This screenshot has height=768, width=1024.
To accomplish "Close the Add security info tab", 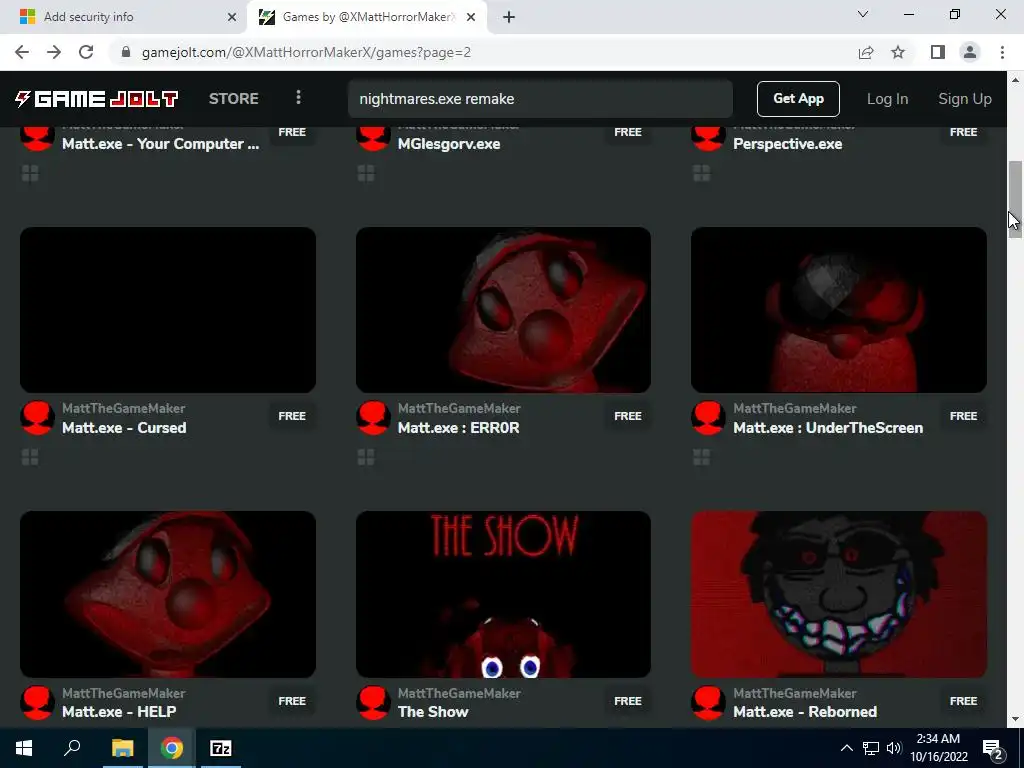I will (232, 18).
